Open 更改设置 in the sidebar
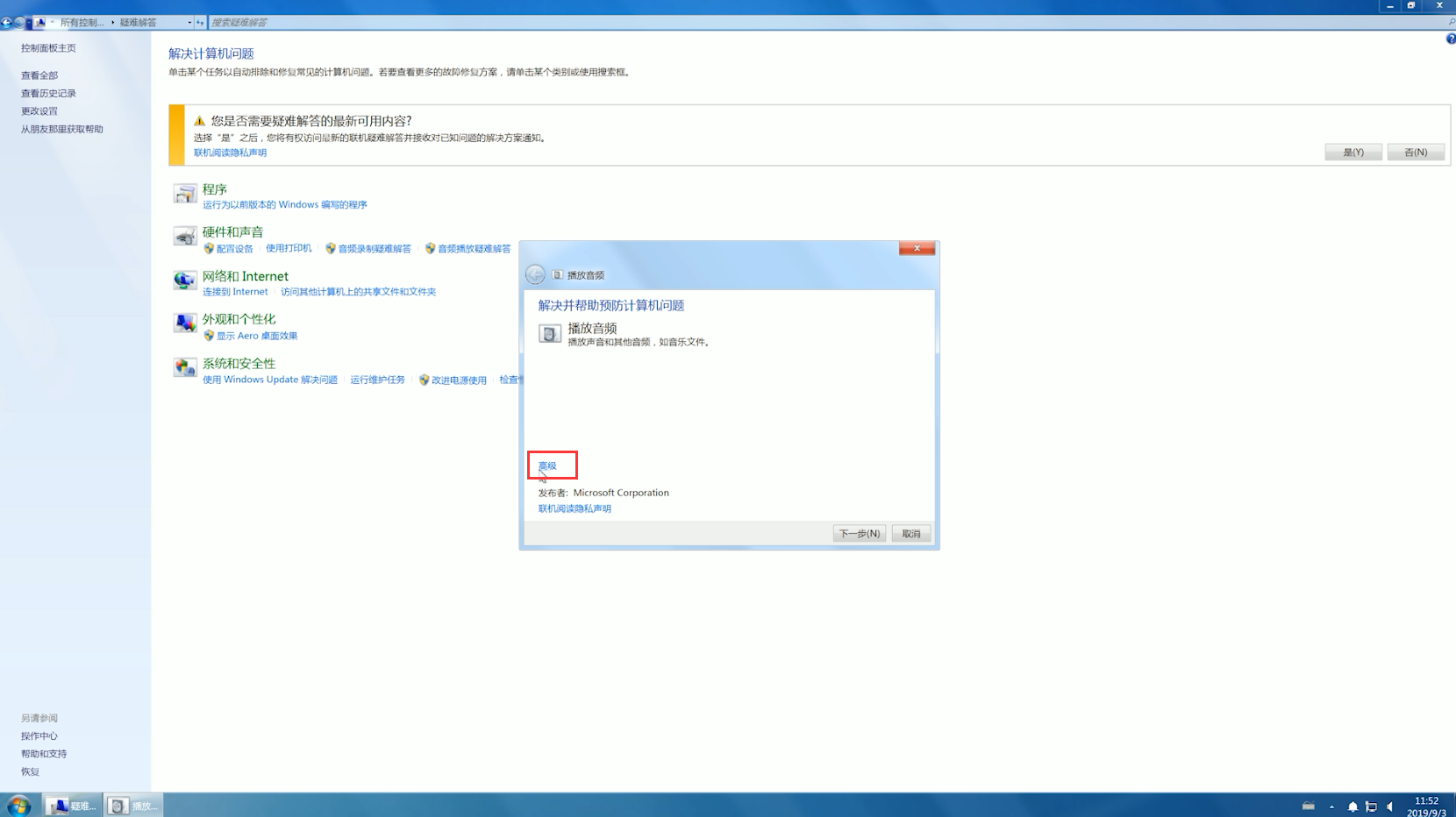 [x=39, y=111]
